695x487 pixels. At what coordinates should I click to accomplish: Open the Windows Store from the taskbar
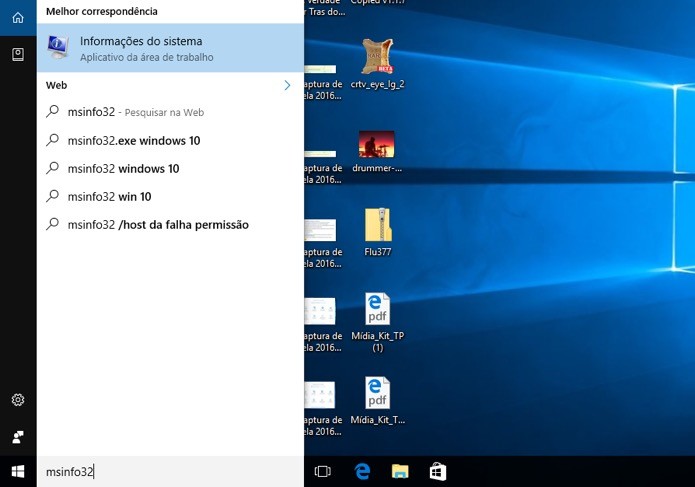437,471
